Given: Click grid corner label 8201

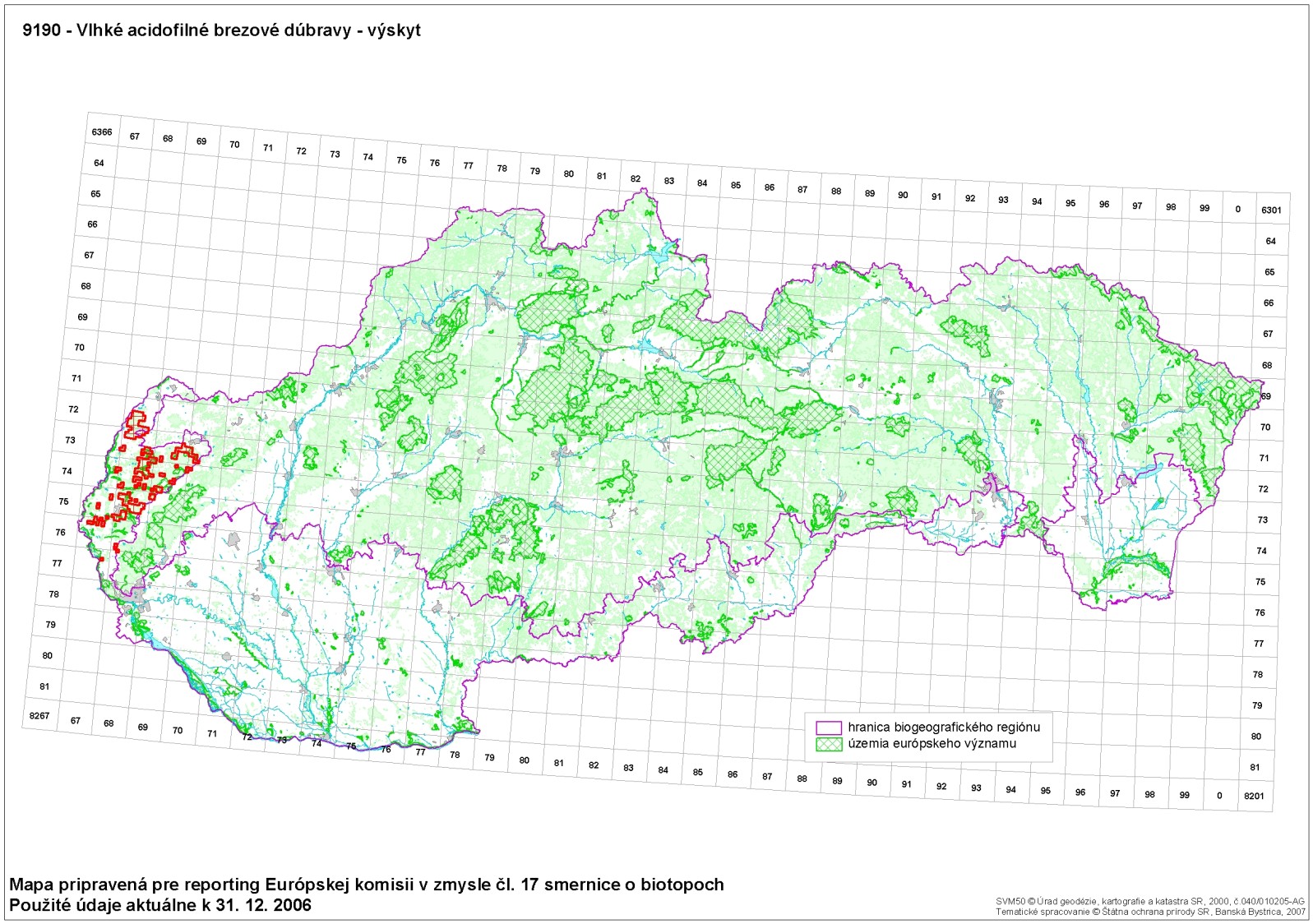Looking at the screenshot, I should tap(1254, 796).
